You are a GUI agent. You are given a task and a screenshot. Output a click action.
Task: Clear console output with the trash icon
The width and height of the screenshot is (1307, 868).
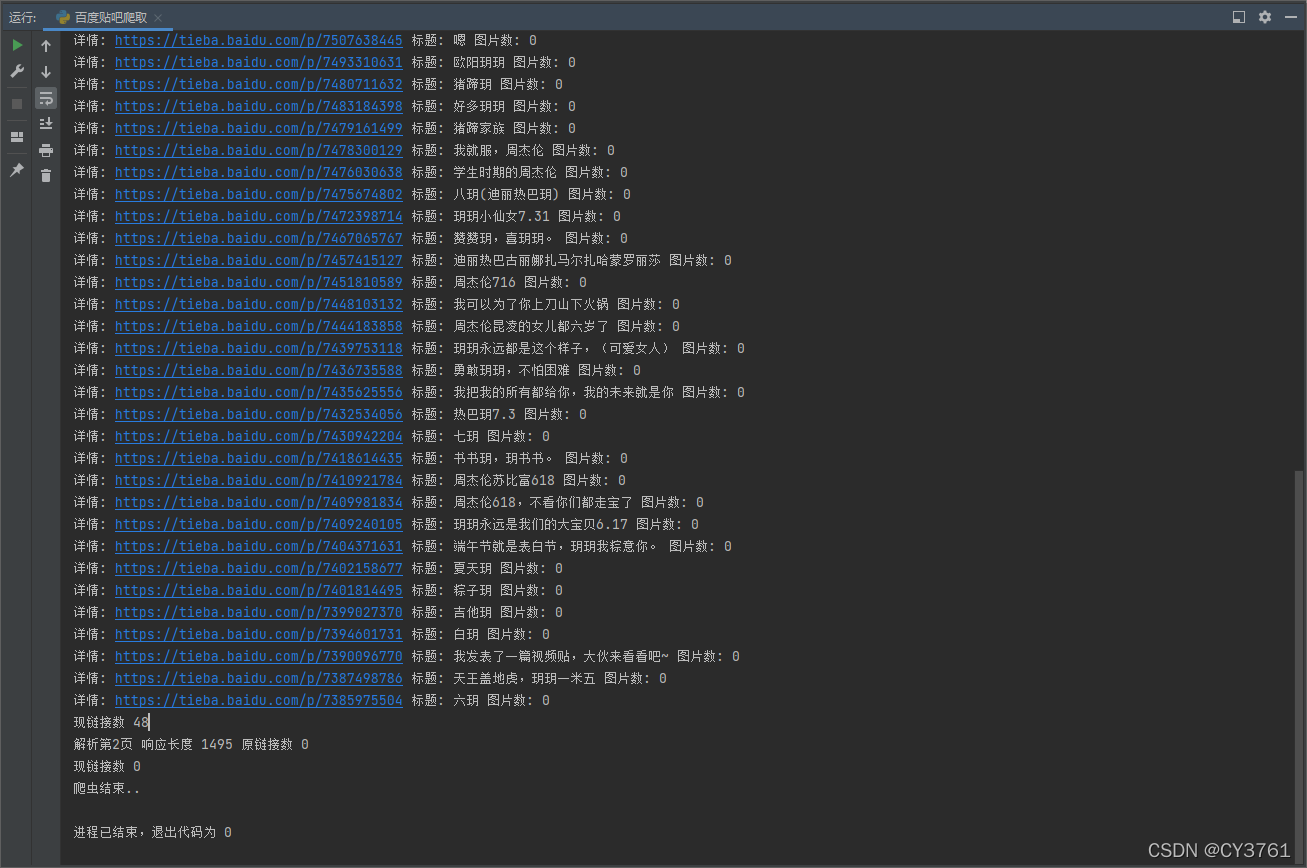tap(46, 176)
